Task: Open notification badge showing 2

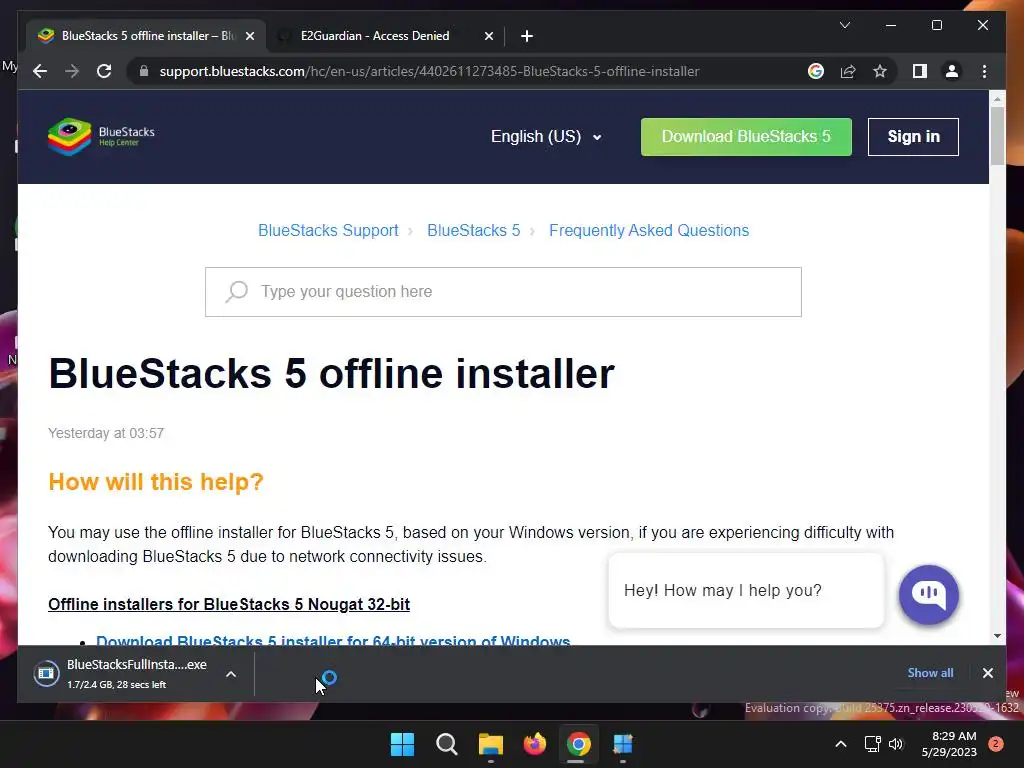Action: coord(996,744)
